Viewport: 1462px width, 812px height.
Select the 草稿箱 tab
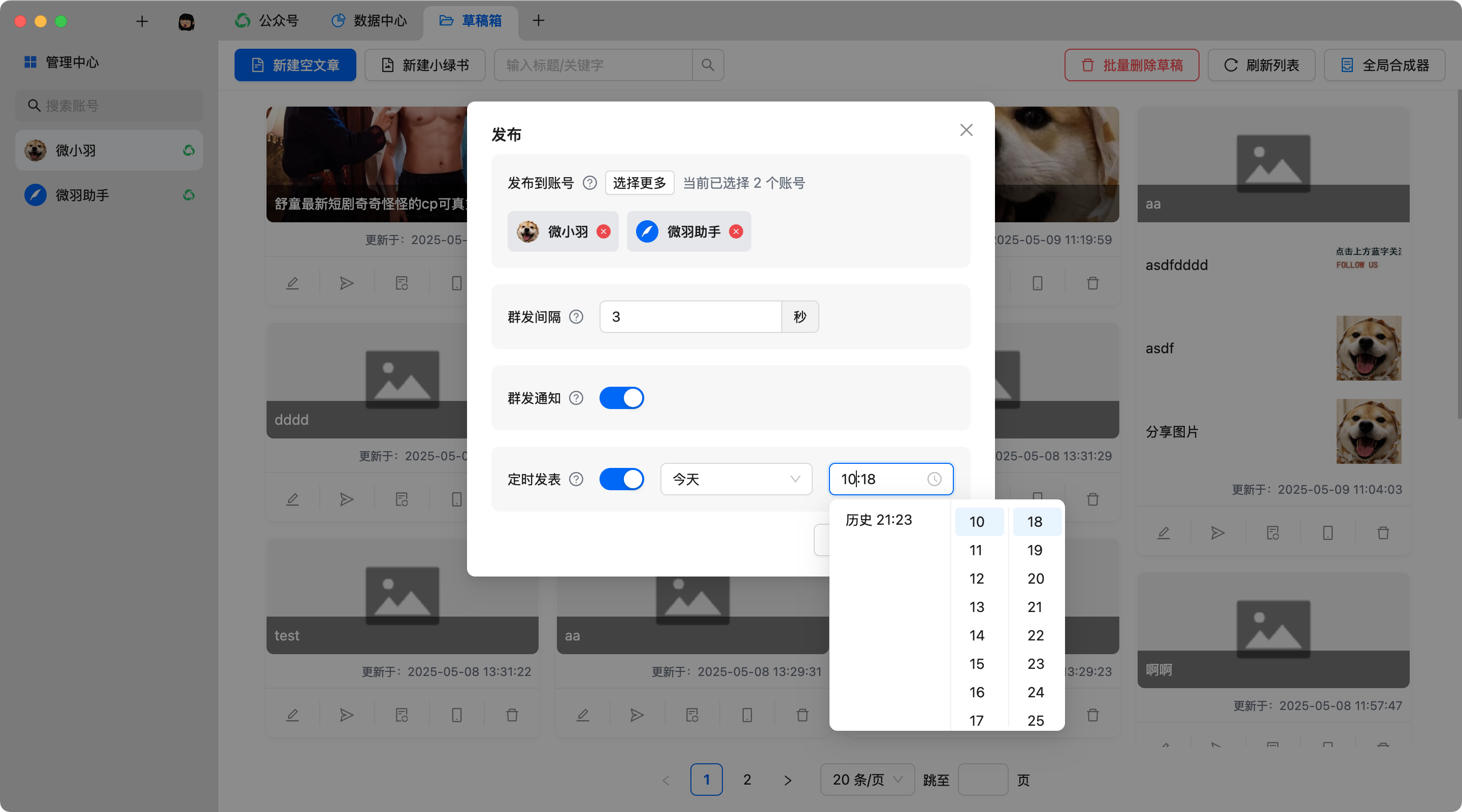(x=471, y=20)
